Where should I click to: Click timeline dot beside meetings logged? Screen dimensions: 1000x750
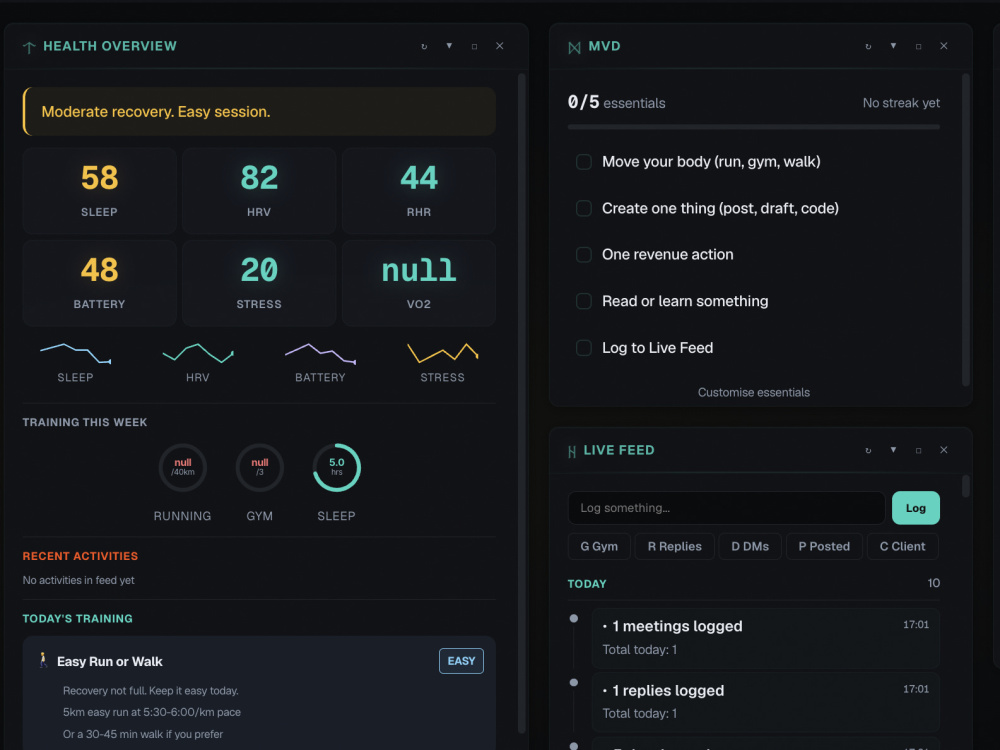[573, 619]
